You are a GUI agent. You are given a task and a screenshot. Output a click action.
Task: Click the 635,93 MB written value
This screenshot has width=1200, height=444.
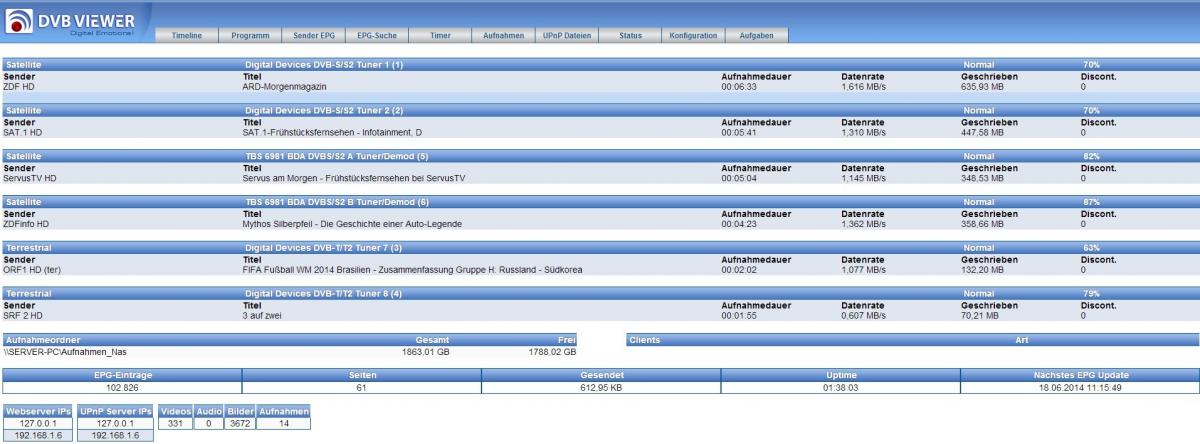984,86
